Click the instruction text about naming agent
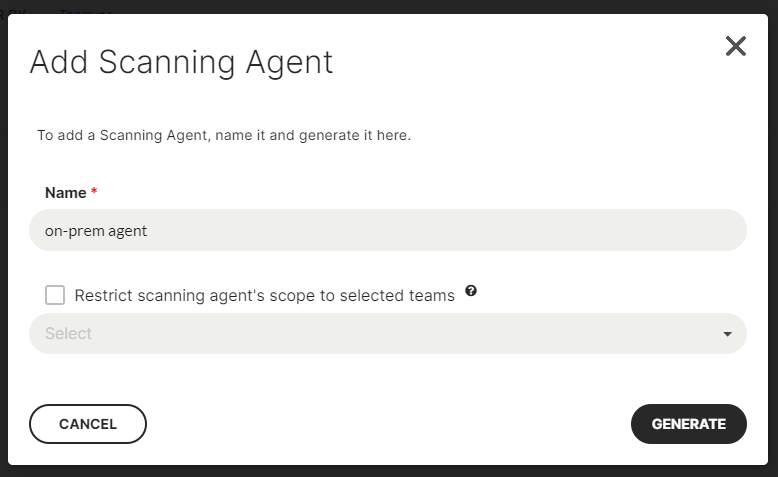Image resolution: width=778 pixels, height=477 pixels. pos(224,134)
